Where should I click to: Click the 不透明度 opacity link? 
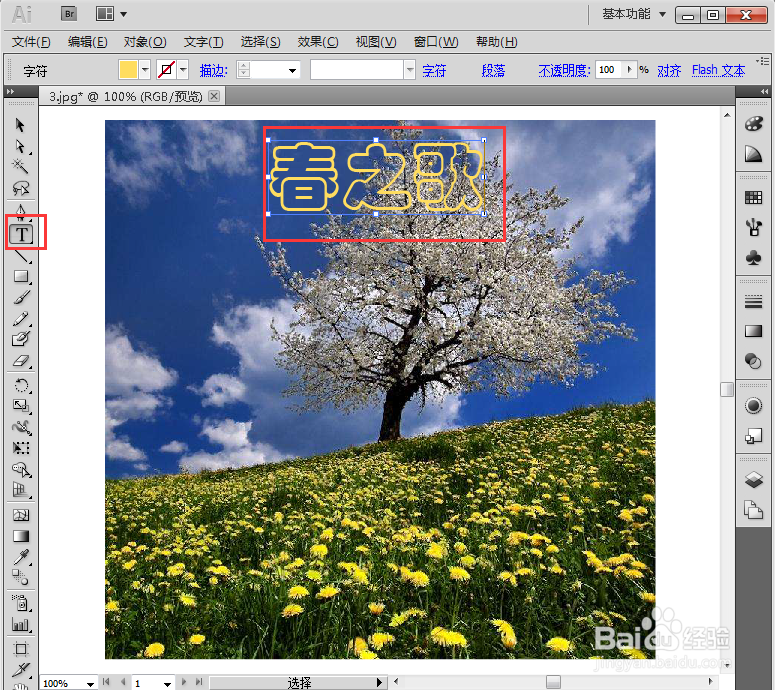[564, 71]
